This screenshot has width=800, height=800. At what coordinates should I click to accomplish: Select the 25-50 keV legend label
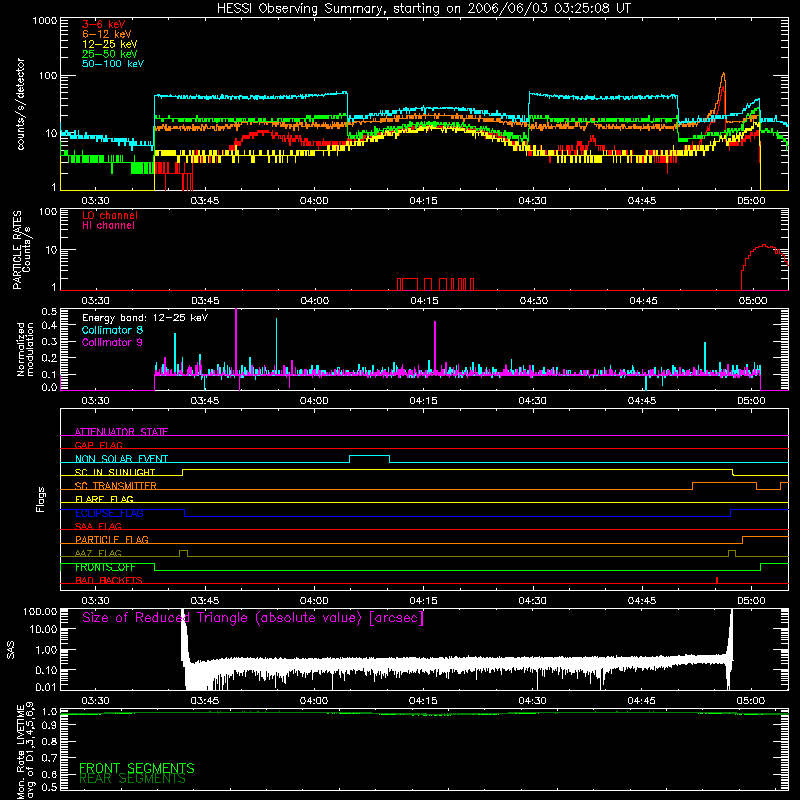tap(110, 54)
